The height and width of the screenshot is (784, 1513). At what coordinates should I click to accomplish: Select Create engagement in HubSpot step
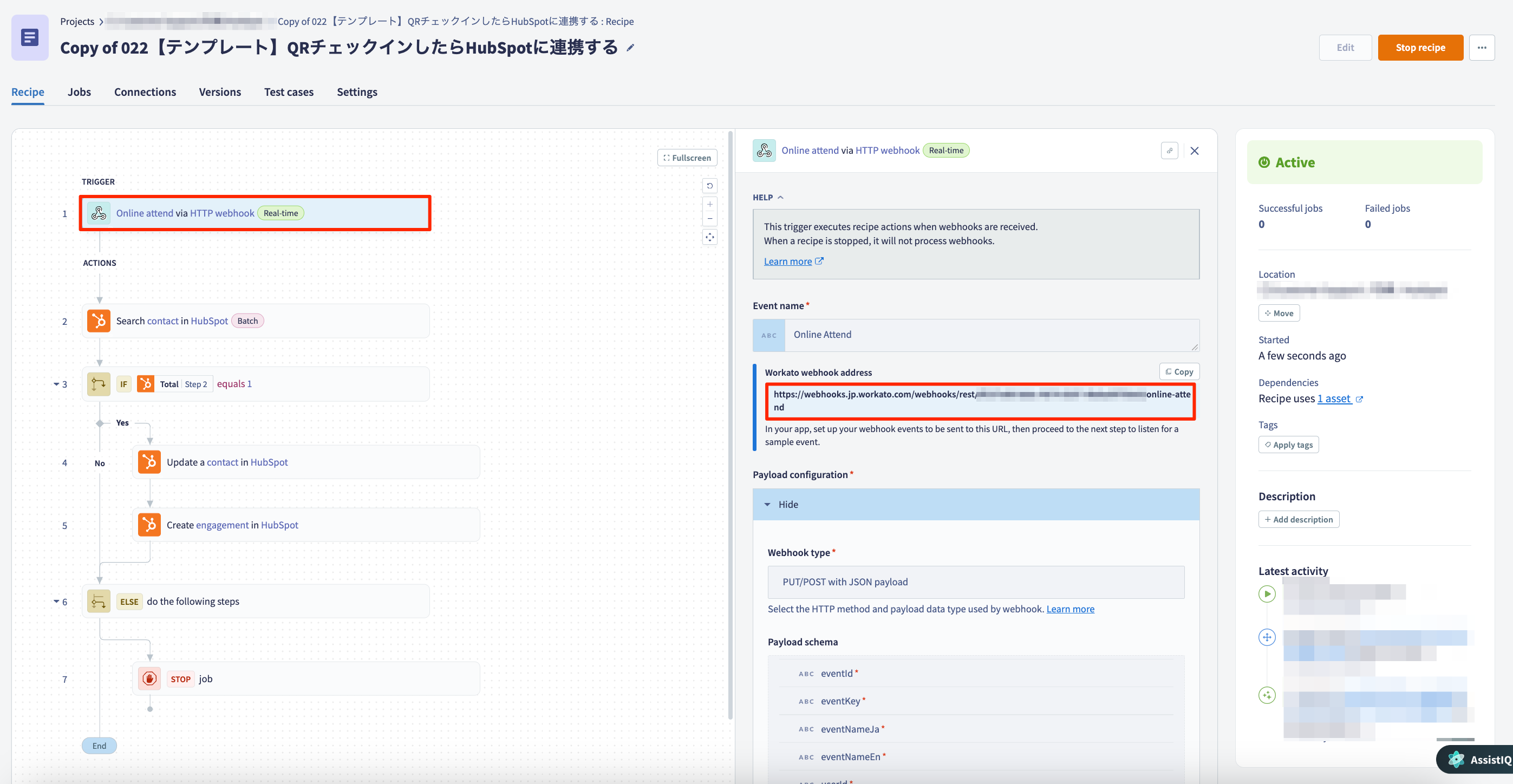click(306, 525)
